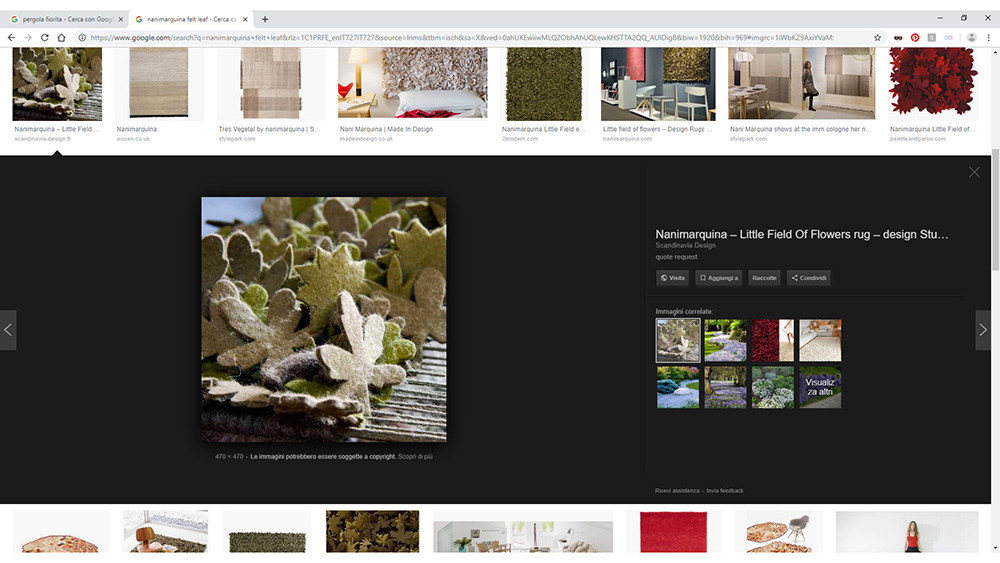Open the beige living room rug related thumbnail
The width and height of the screenshot is (1000, 563).
[x=820, y=340]
